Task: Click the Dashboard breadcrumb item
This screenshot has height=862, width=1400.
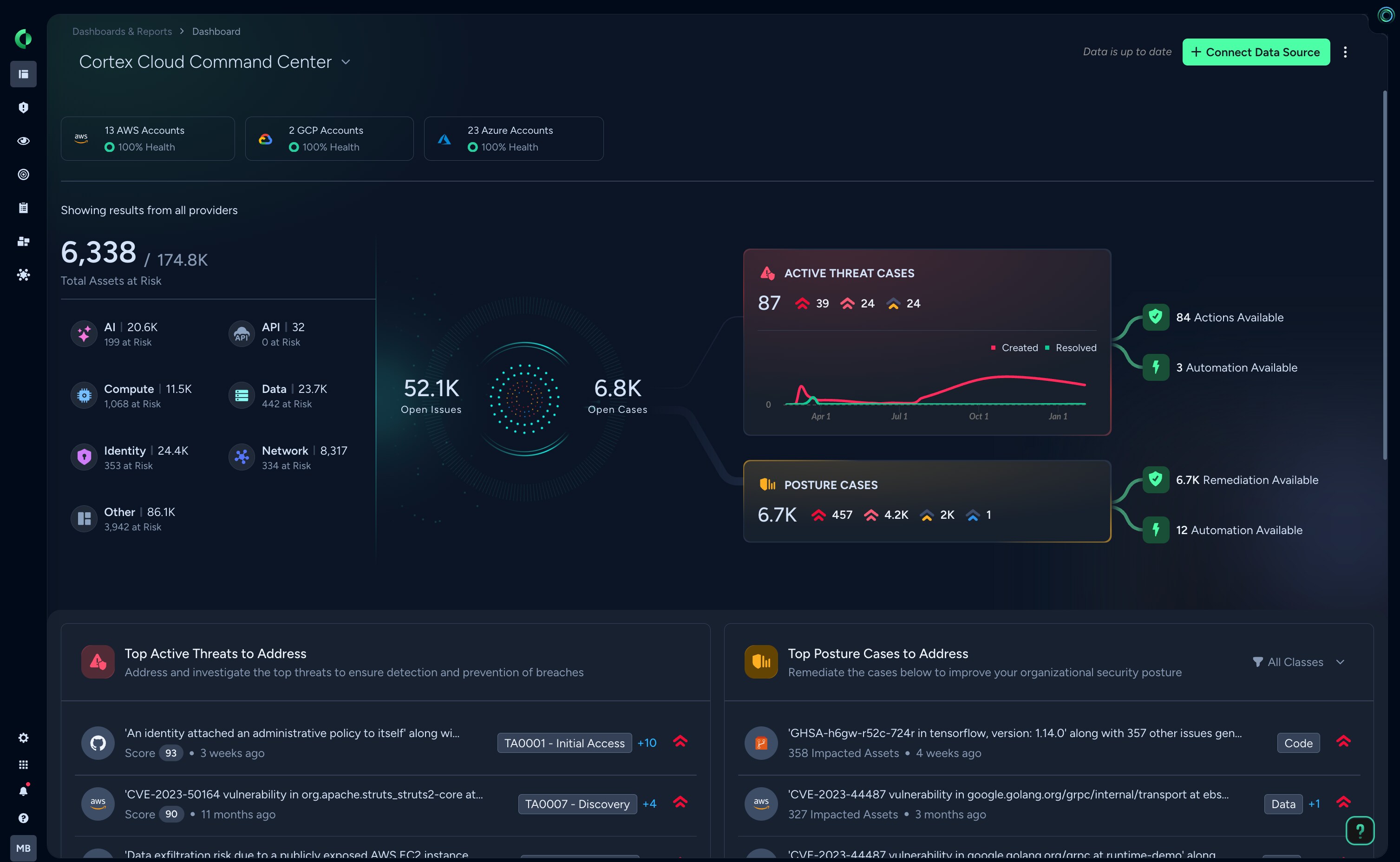Action: pyautogui.click(x=216, y=32)
